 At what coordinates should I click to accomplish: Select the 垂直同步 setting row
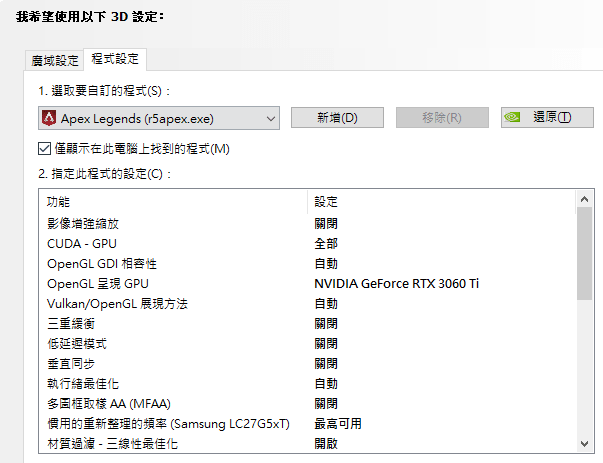point(308,363)
